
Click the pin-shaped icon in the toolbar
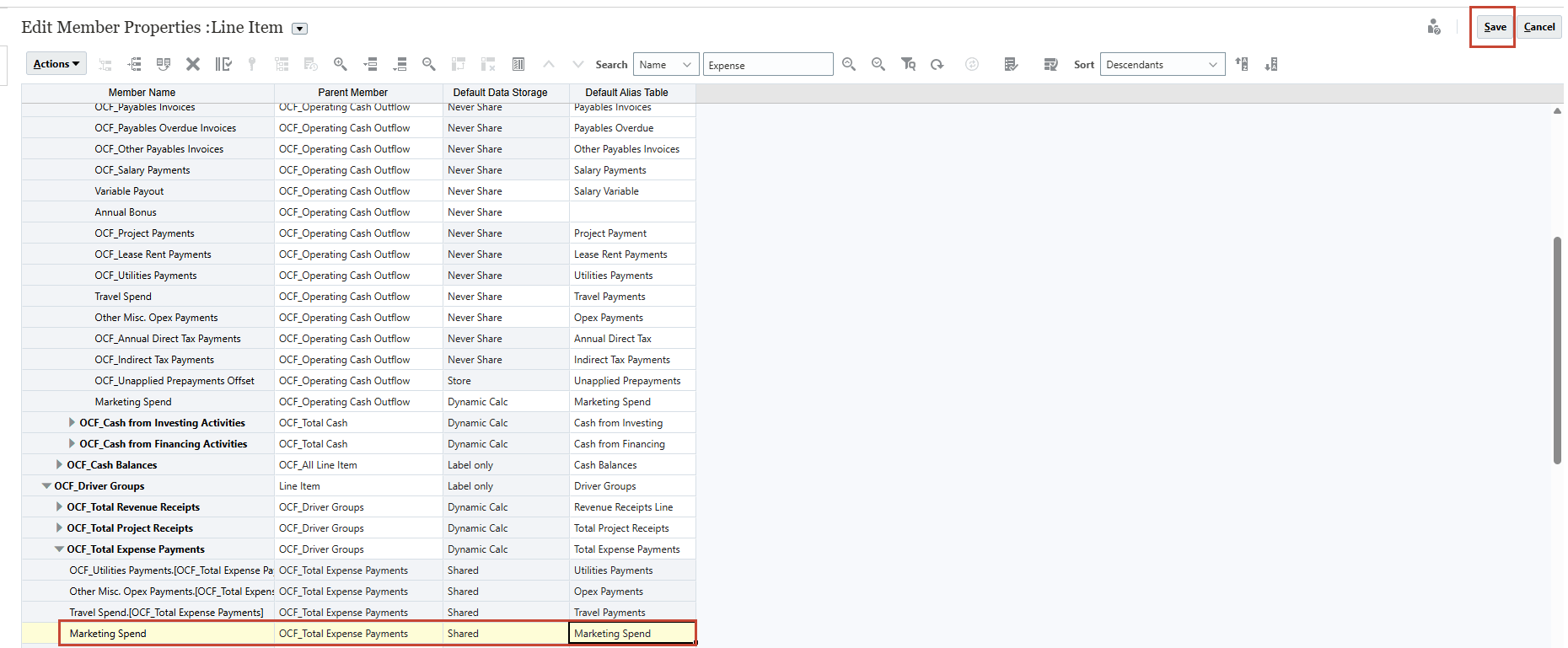pos(251,64)
